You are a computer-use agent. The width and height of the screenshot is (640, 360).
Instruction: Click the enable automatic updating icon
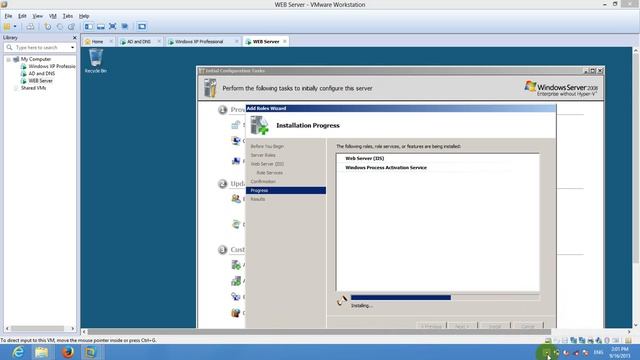click(236, 199)
